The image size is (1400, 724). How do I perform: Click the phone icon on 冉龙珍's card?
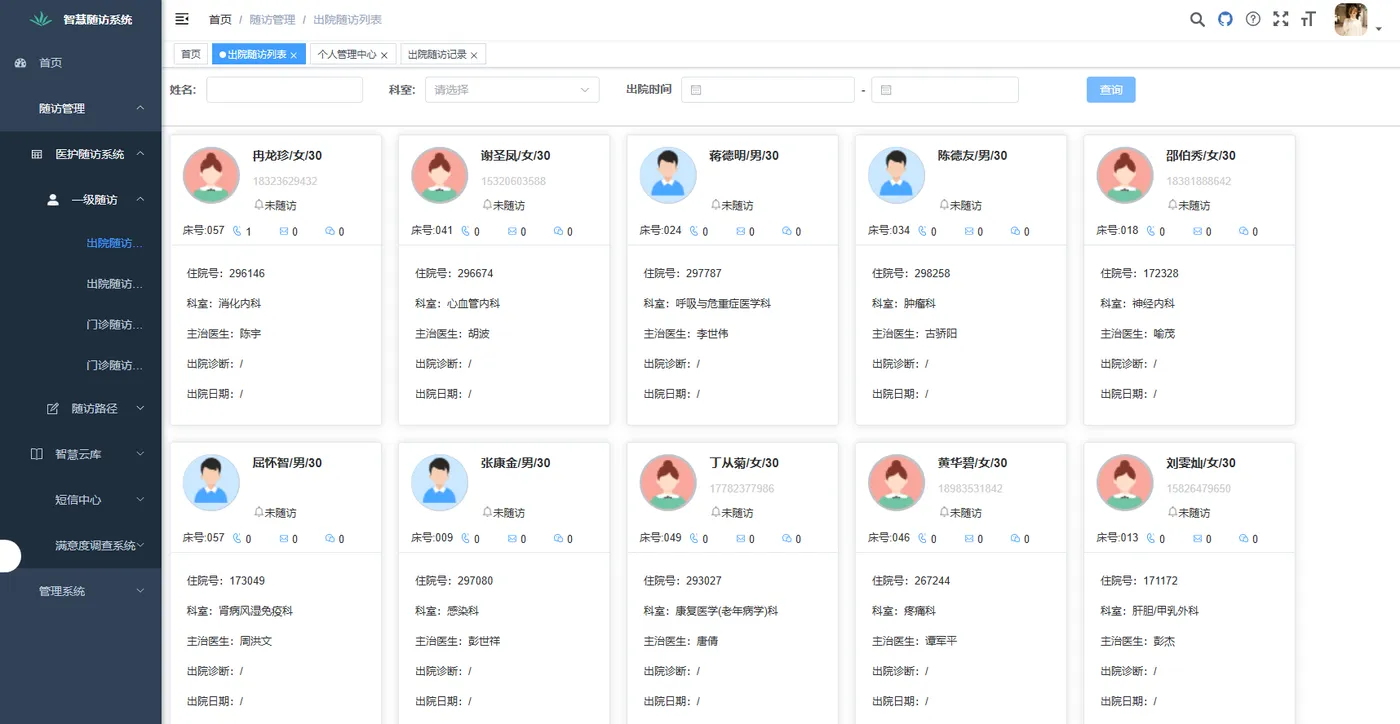238,231
